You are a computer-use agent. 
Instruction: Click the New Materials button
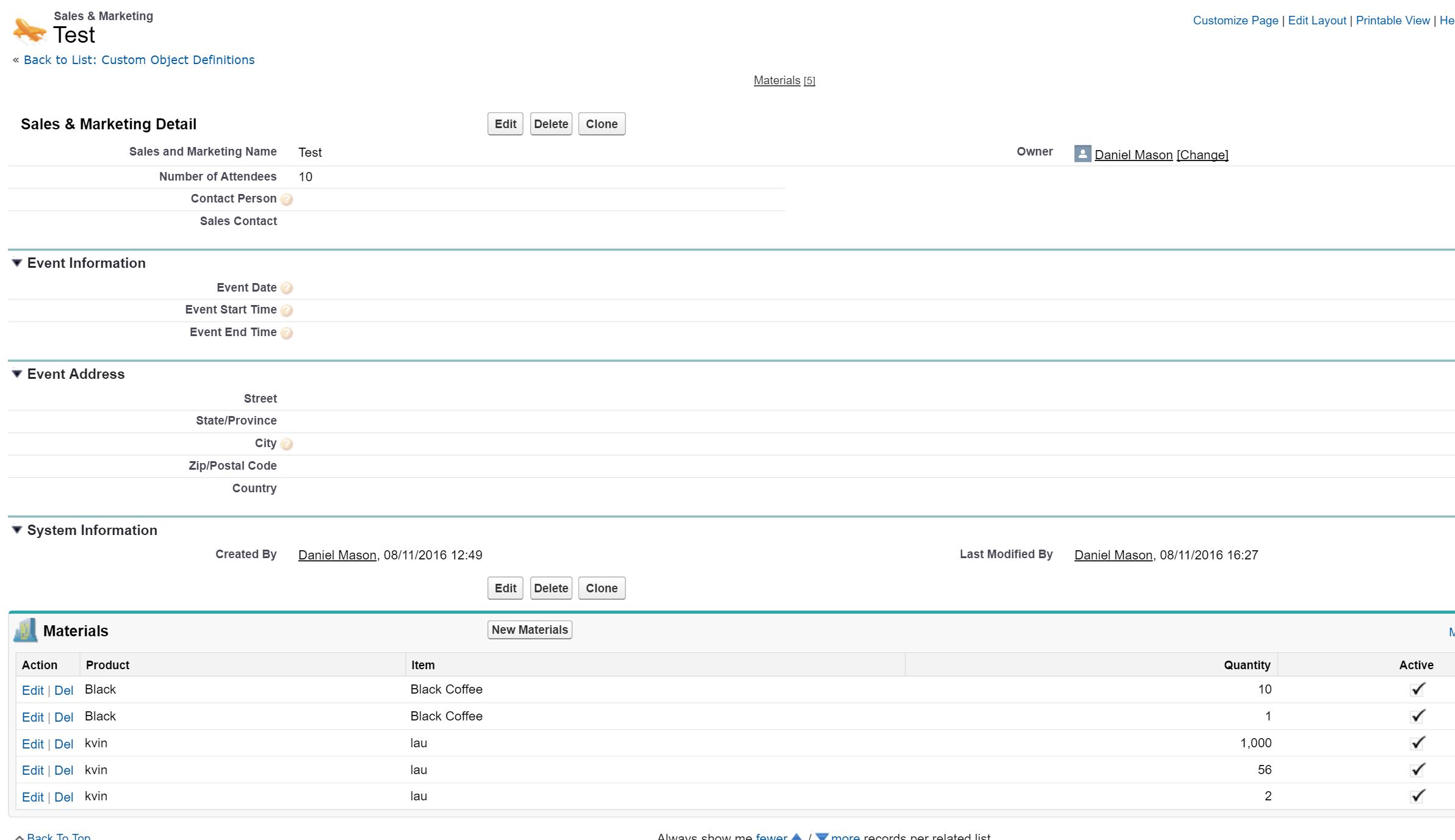click(530, 630)
